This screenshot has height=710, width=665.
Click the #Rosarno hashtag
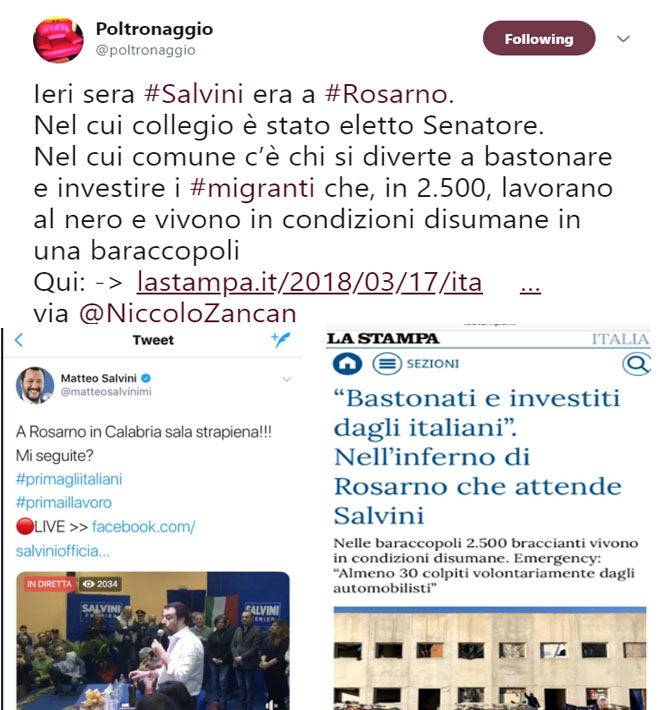pos(387,94)
